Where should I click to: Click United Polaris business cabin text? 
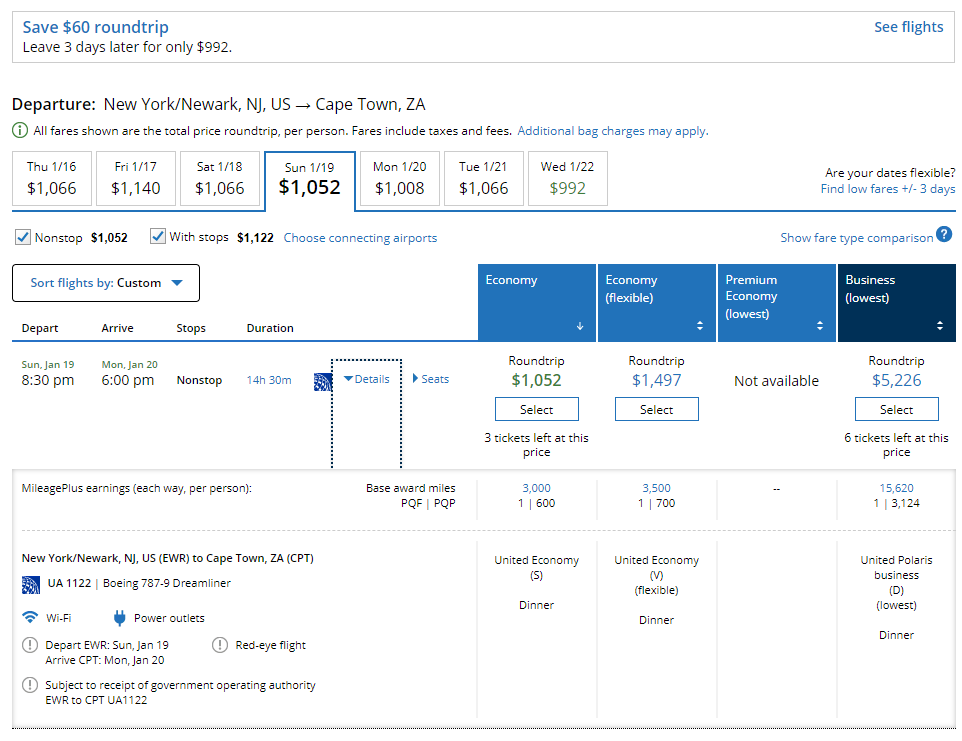[x=896, y=567]
